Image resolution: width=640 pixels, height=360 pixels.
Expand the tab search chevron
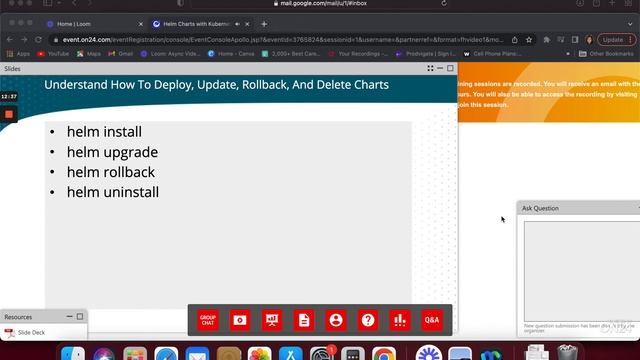click(x=630, y=24)
